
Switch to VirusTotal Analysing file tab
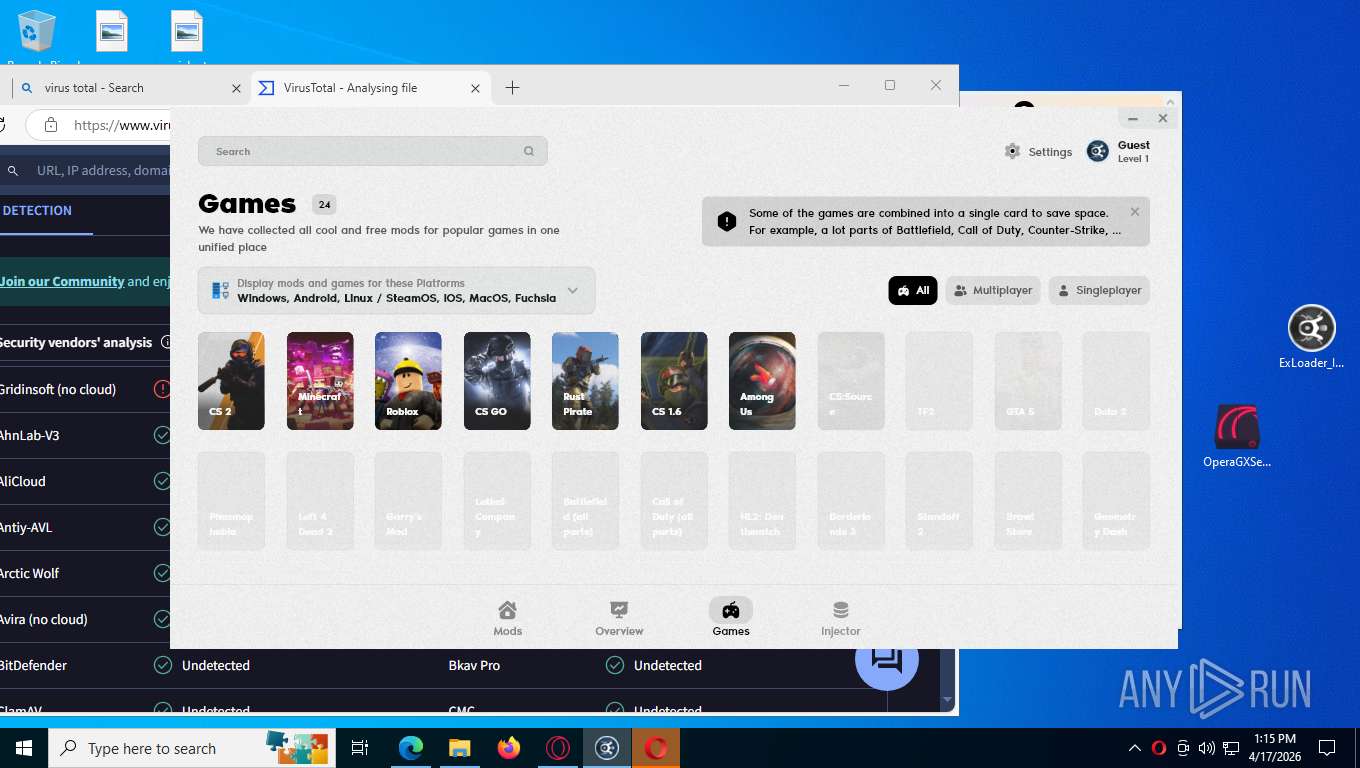pos(370,87)
